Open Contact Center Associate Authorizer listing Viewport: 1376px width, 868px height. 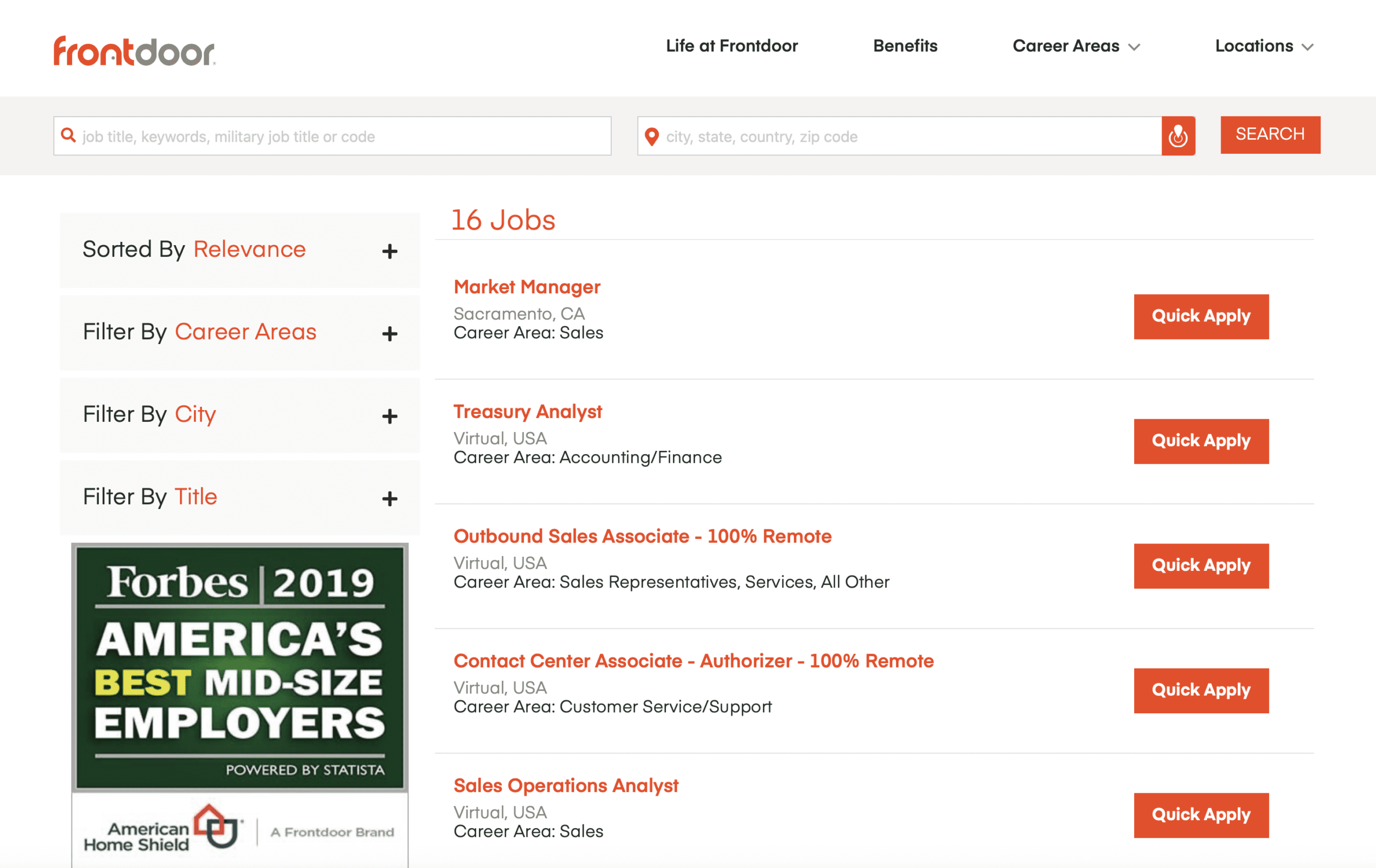click(x=693, y=661)
